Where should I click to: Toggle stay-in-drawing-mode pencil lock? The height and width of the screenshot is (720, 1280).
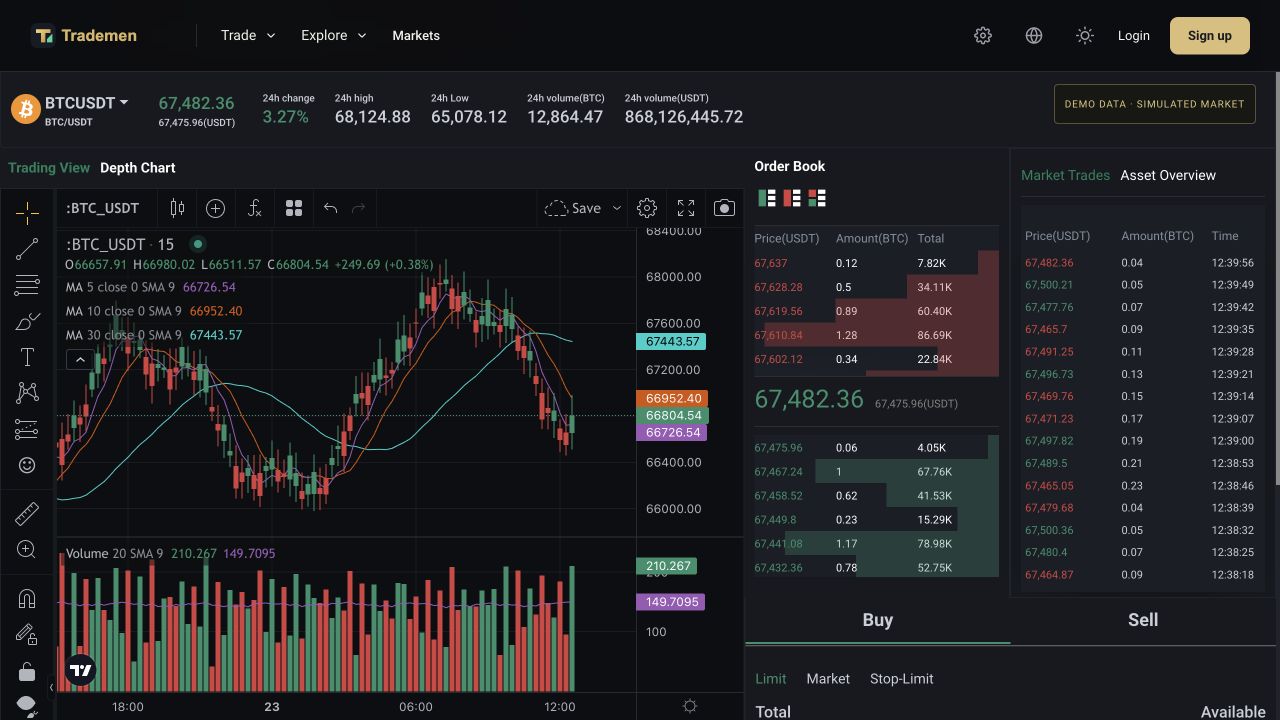(27, 634)
